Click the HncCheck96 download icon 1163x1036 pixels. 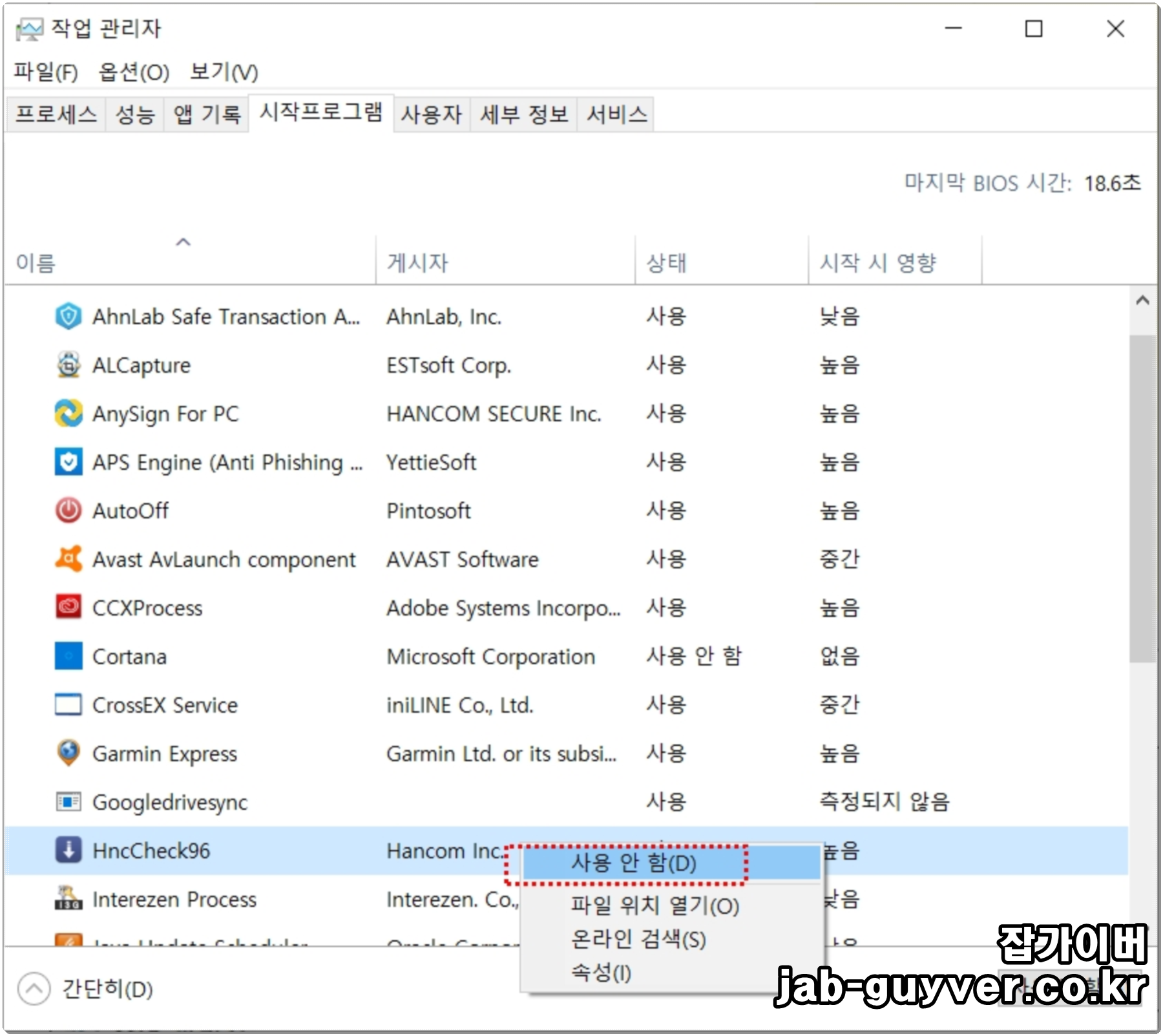(68, 851)
